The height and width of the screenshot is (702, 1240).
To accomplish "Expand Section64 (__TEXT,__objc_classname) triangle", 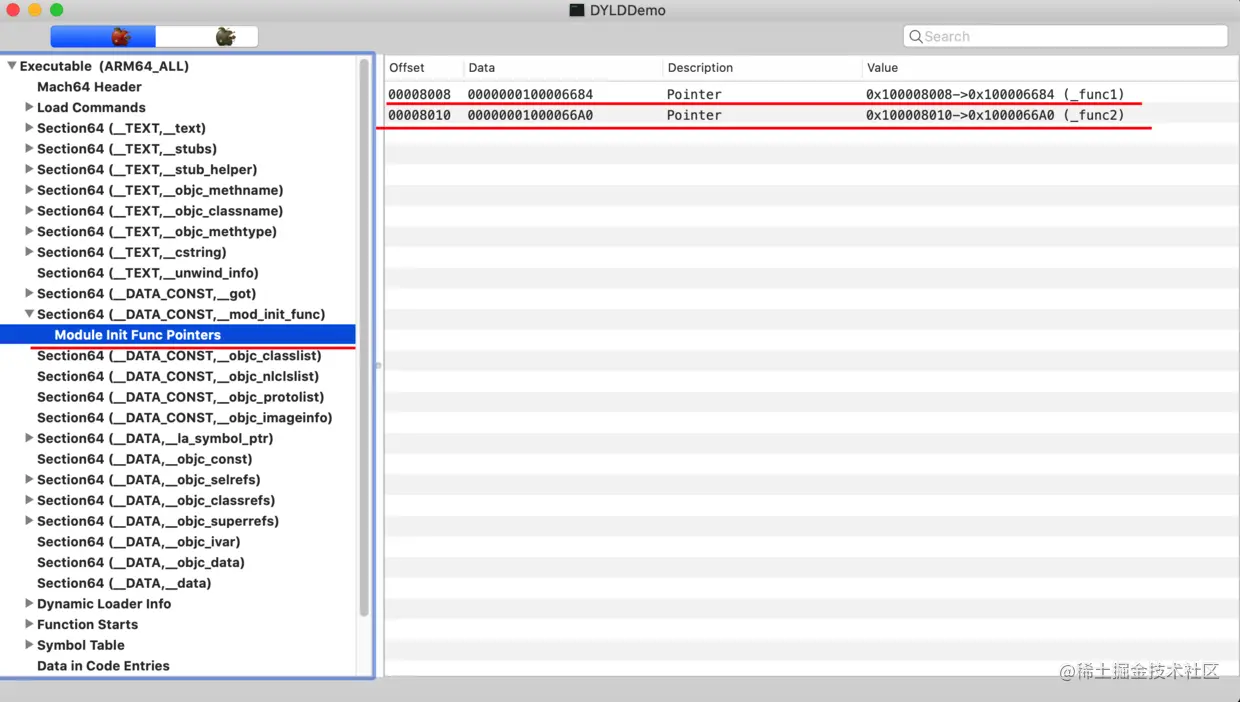I will (x=29, y=210).
